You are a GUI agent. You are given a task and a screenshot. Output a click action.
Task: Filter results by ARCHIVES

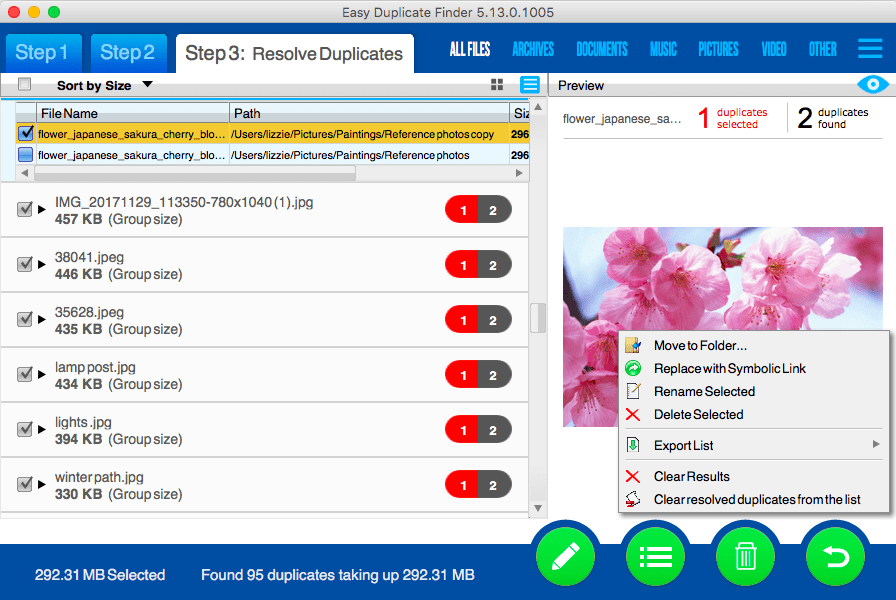point(533,49)
